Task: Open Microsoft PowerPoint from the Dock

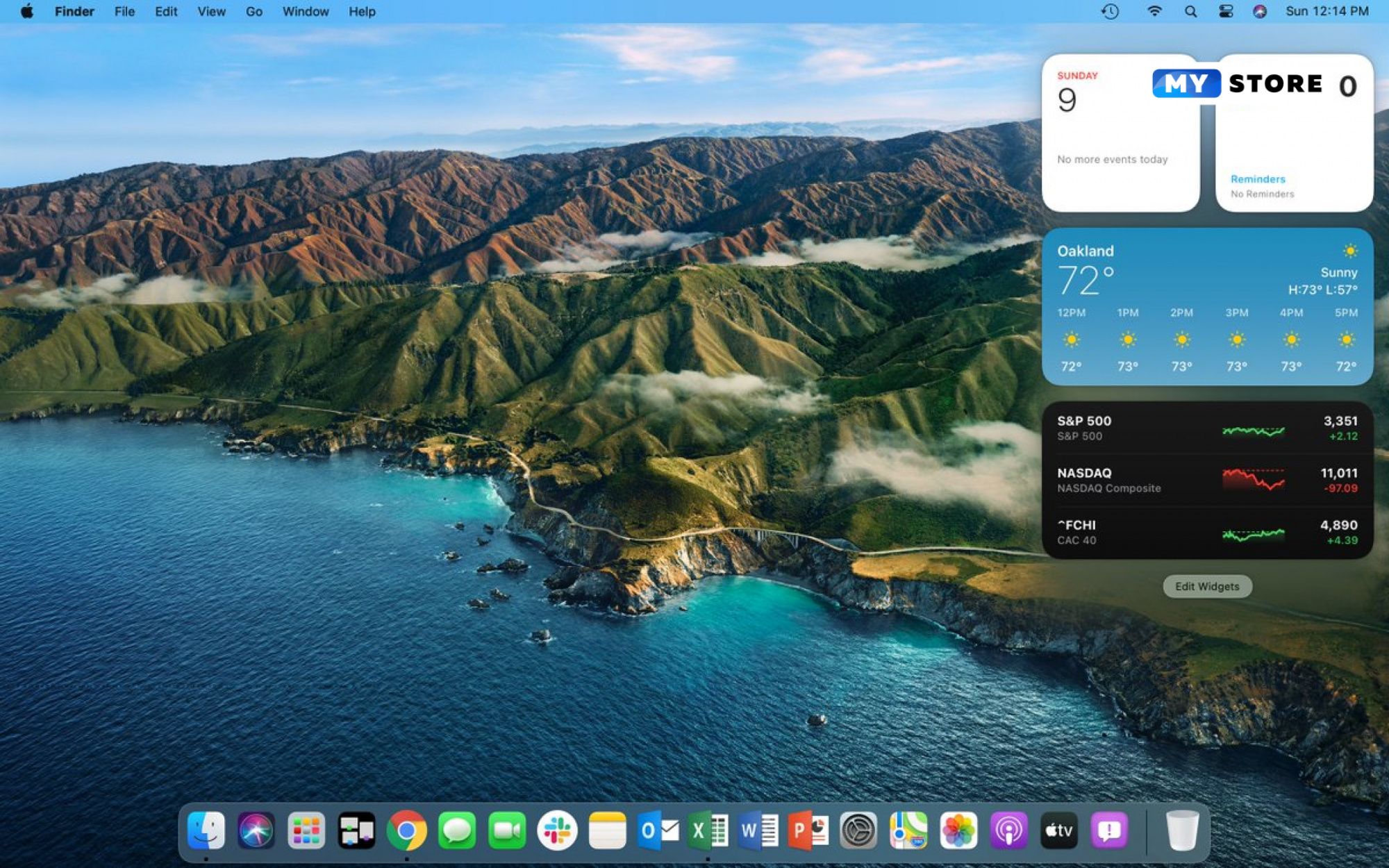Action: (808, 831)
